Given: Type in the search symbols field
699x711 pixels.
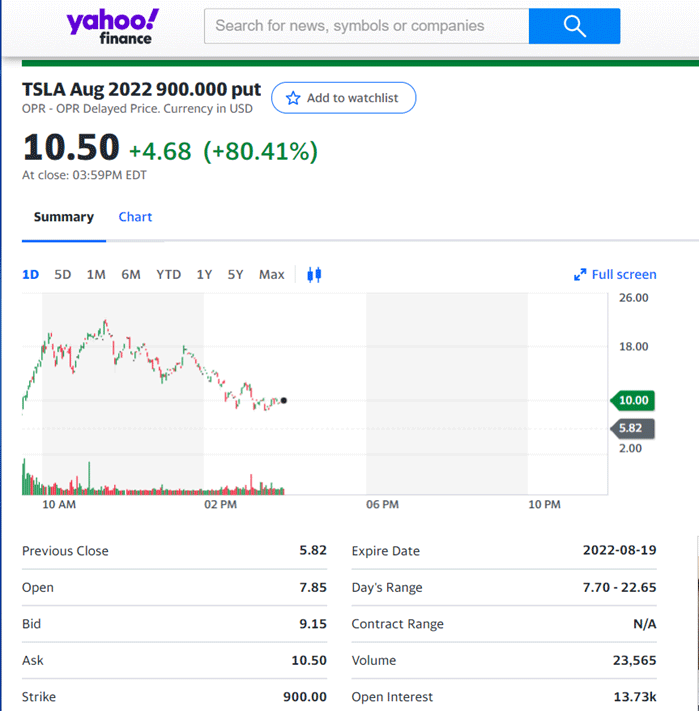Looking at the screenshot, I should [x=366, y=26].
